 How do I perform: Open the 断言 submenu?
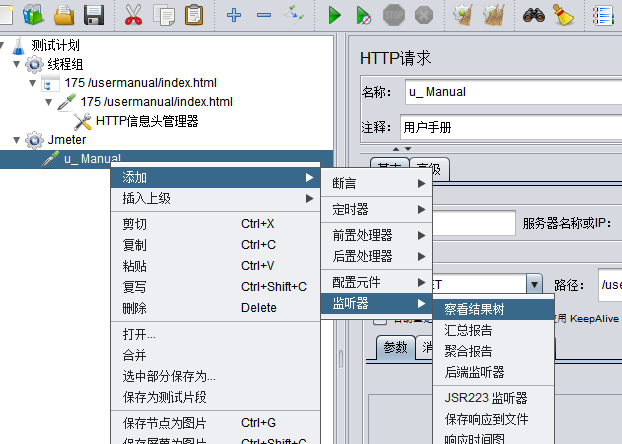(x=376, y=183)
